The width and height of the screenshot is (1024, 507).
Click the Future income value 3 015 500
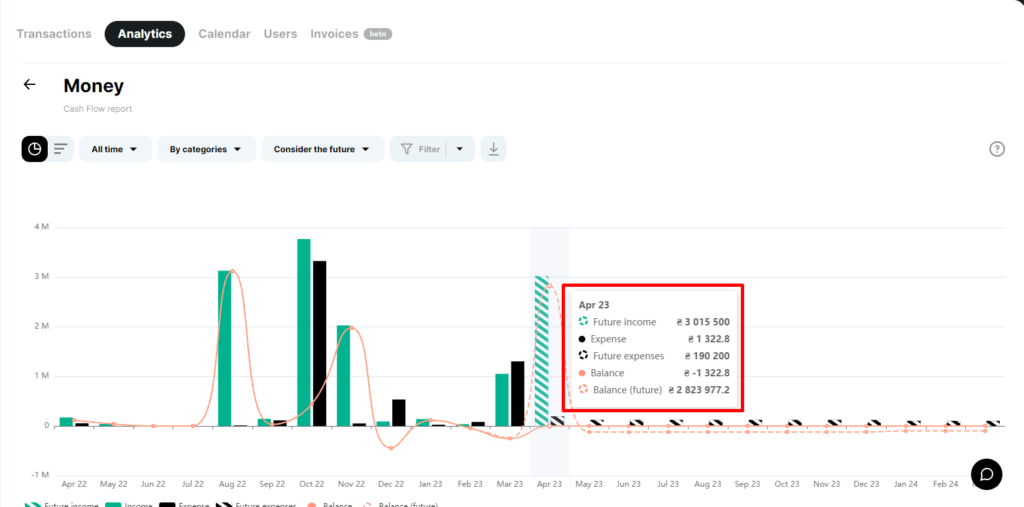[703, 322]
